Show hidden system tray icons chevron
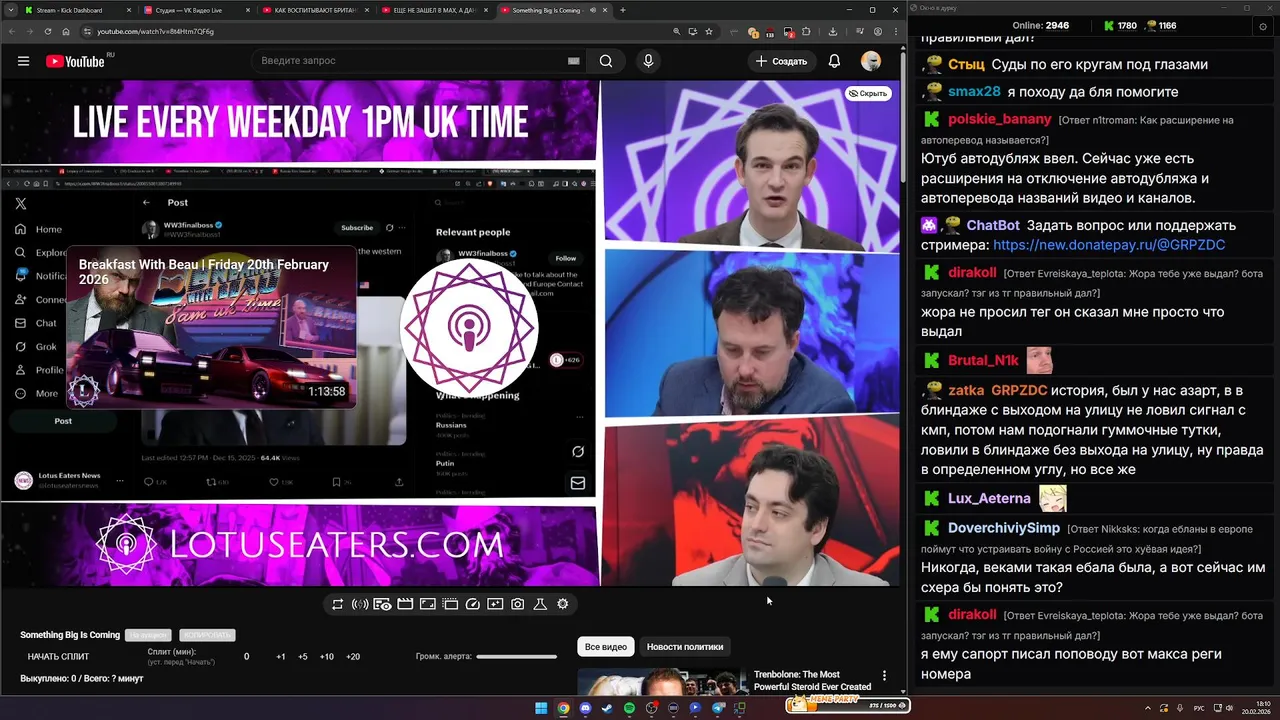1280x720 pixels. click(x=1149, y=707)
